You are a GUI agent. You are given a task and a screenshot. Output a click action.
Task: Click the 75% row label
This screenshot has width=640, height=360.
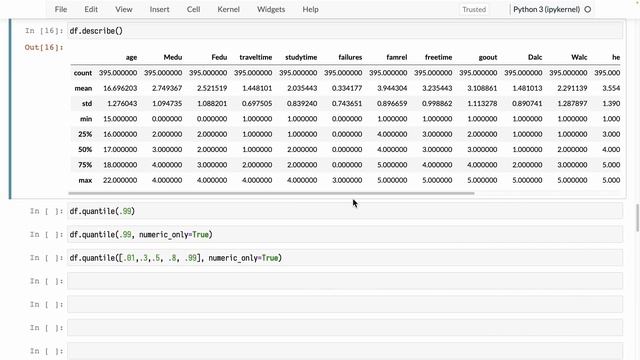coord(85,165)
